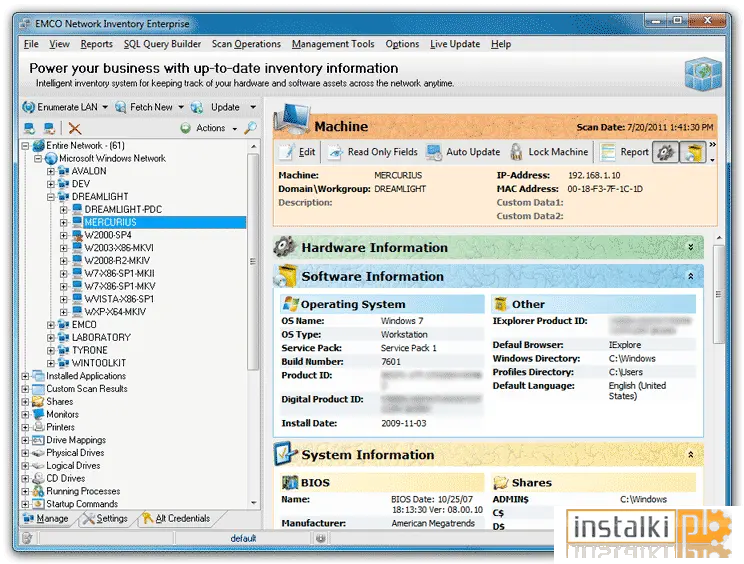
Task: Collapse the System Information section chevron
Action: coord(691,454)
